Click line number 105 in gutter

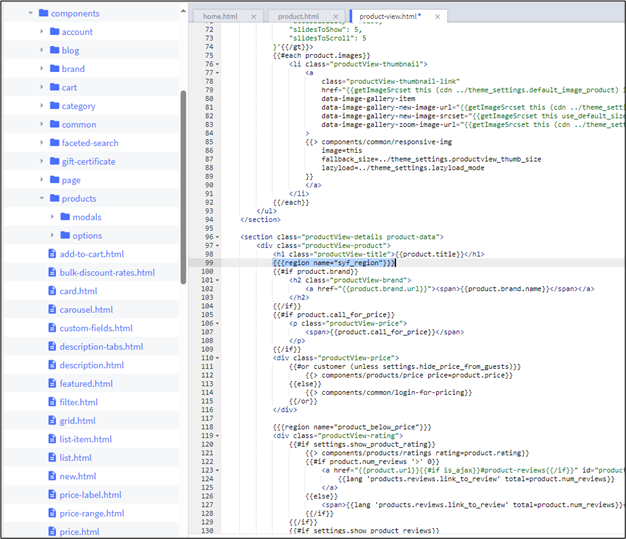point(207,315)
